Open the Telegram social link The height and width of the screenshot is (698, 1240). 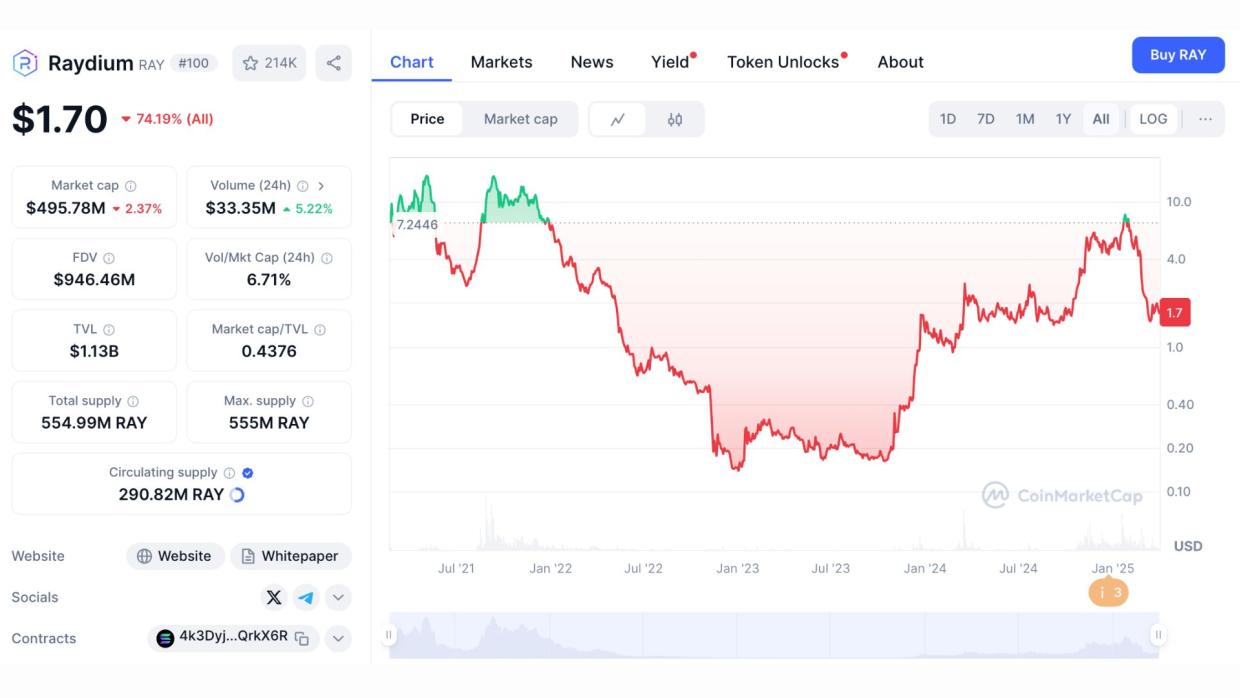[306, 598]
